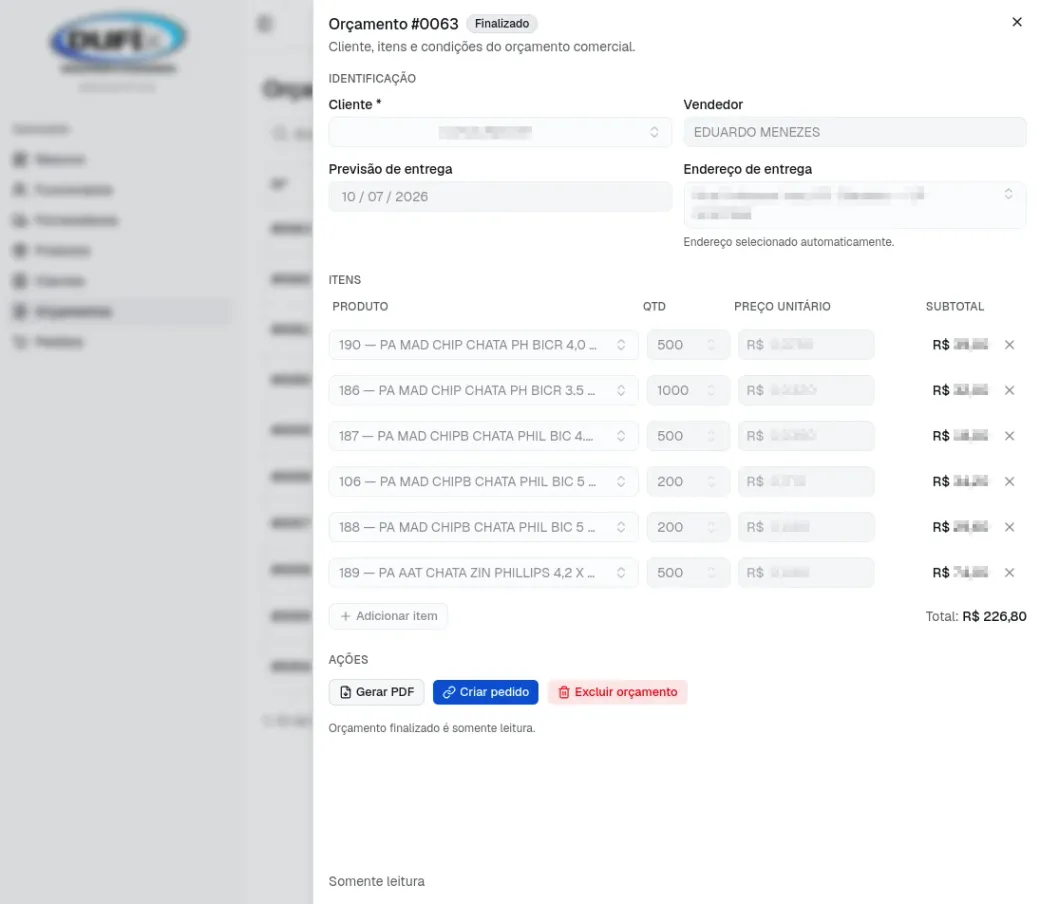Open the item 189 product selector
Image resolution: width=1040 pixels, height=904 pixels.
coord(483,572)
